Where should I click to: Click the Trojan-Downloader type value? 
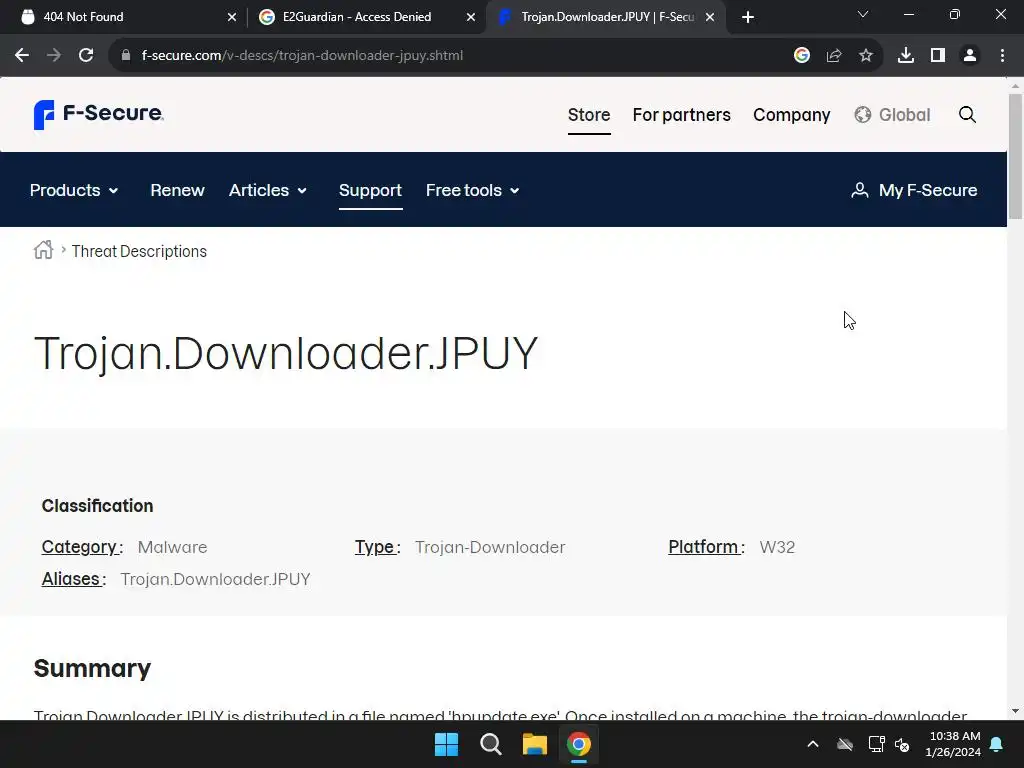pyautogui.click(x=490, y=547)
